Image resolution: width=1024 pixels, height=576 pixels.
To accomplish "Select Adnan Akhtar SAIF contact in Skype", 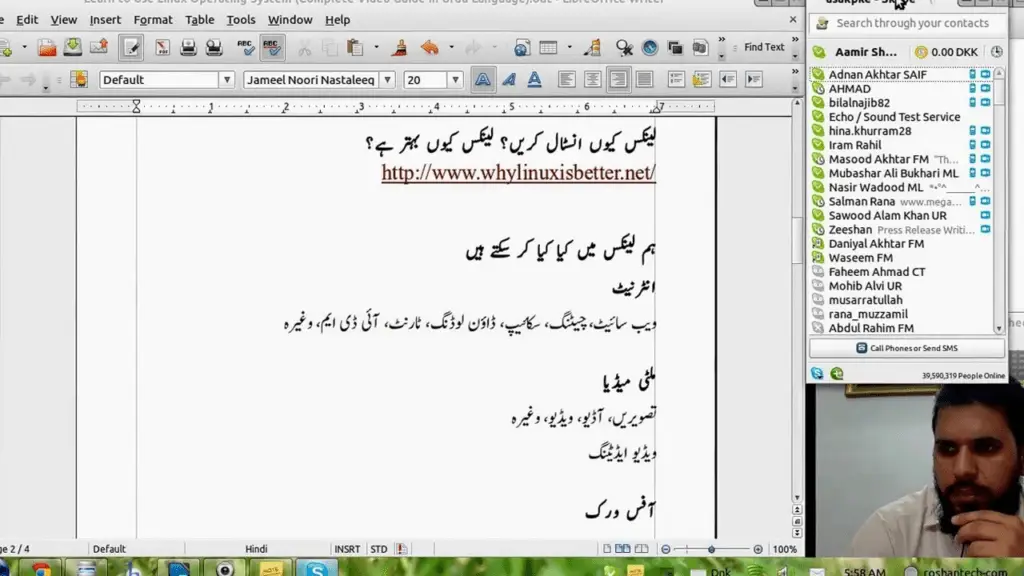I will (901, 74).
